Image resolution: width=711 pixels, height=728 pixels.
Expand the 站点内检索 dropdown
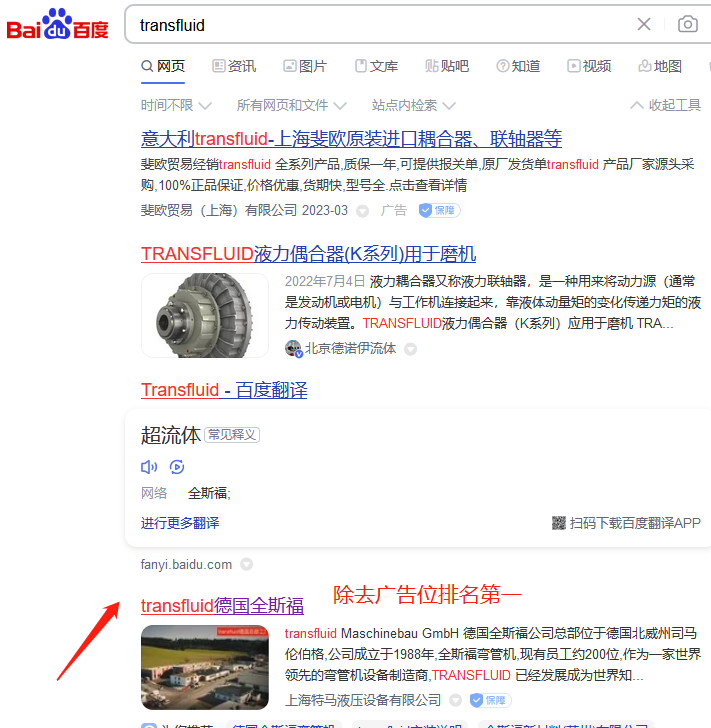tap(413, 105)
